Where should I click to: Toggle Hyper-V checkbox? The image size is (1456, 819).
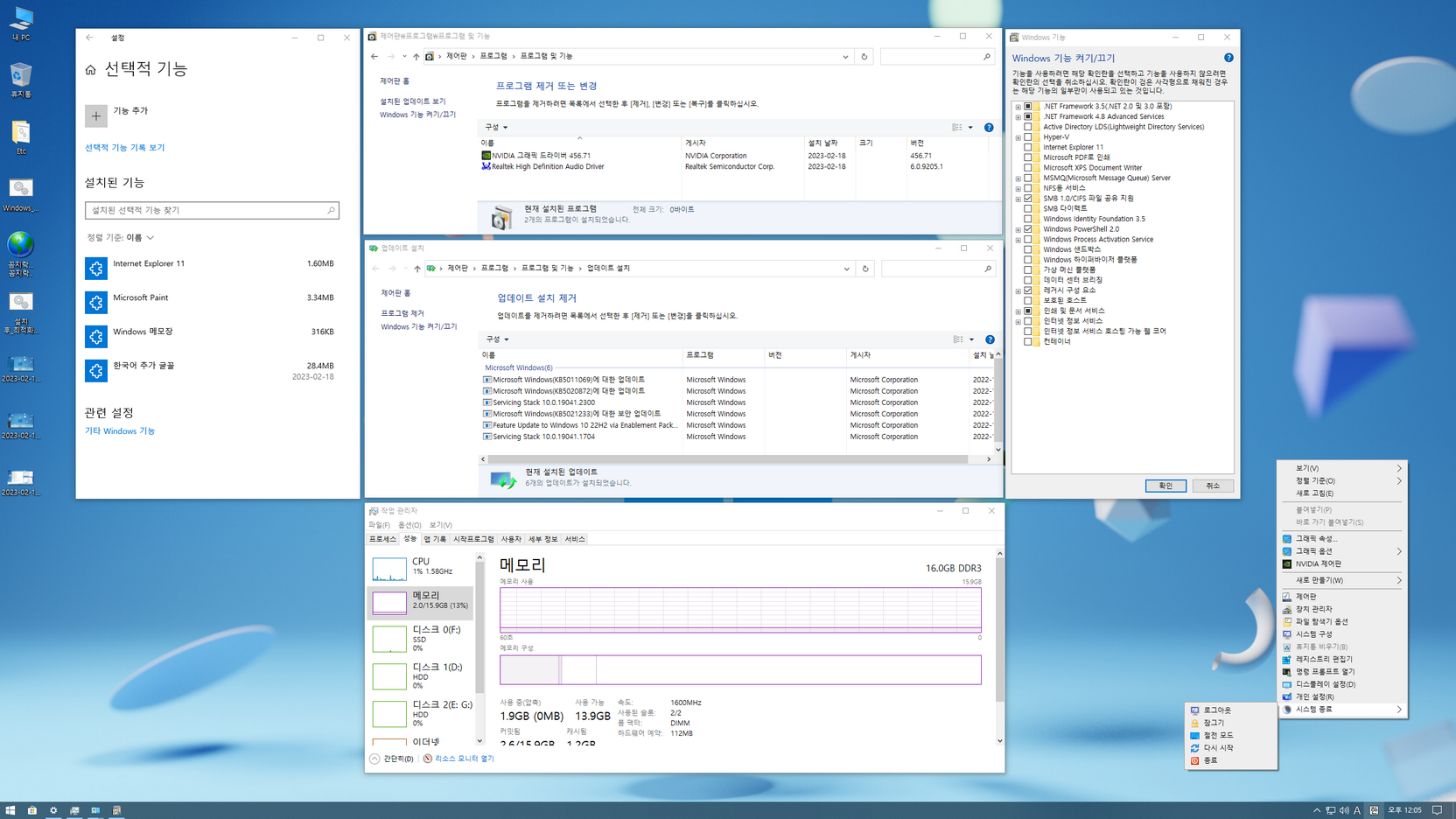click(x=1028, y=137)
